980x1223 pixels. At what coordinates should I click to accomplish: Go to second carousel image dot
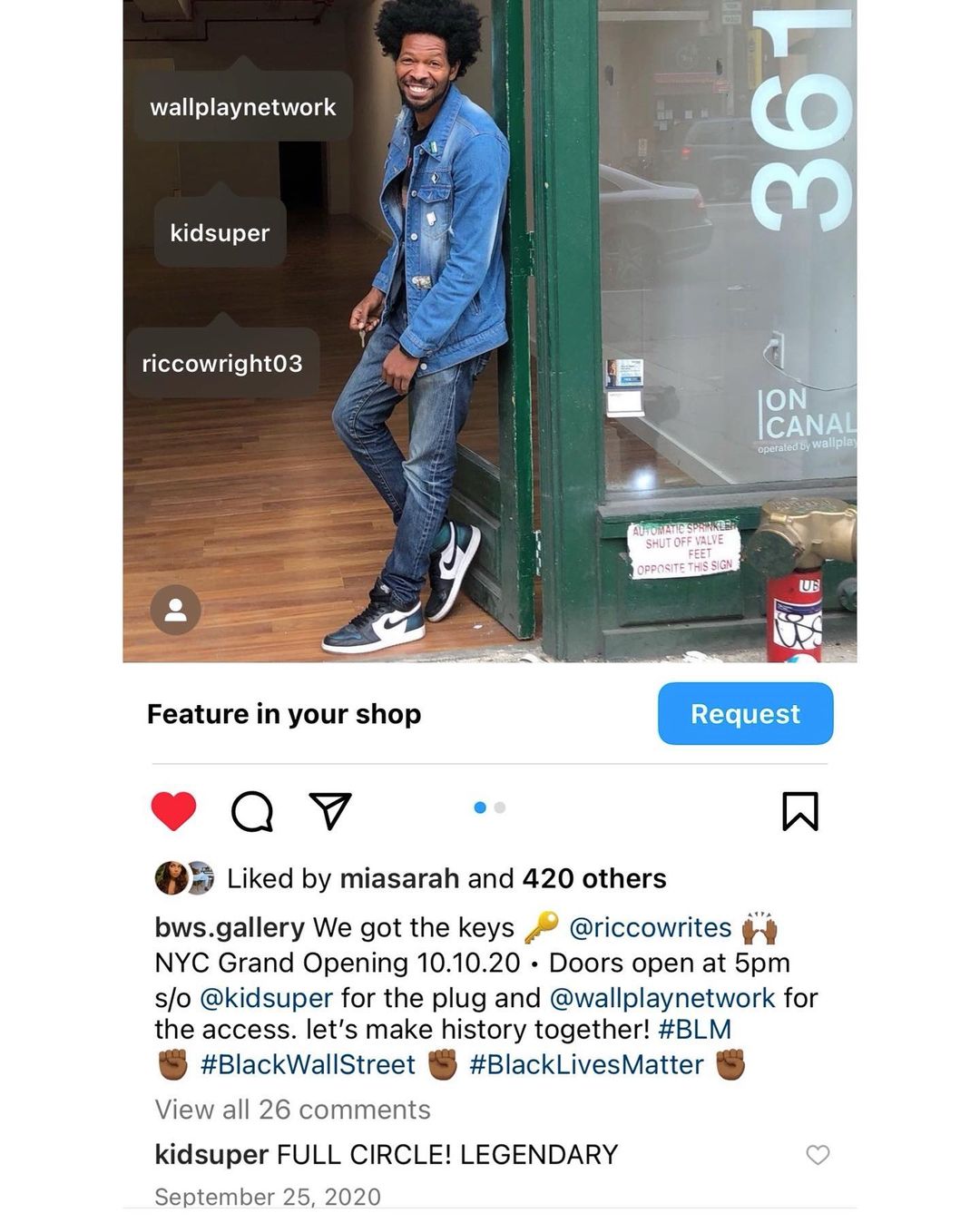pyautogui.click(x=500, y=807)
